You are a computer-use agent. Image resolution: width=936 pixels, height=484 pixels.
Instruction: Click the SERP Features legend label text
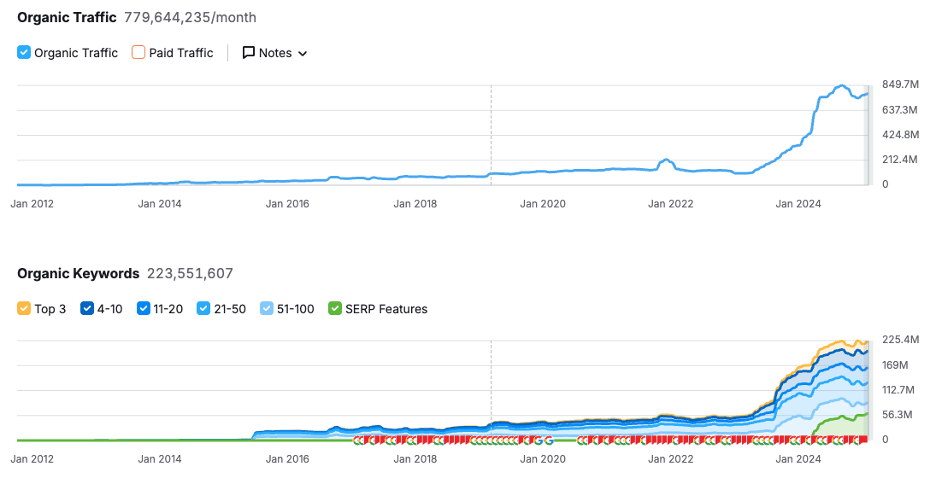(386, 309)
